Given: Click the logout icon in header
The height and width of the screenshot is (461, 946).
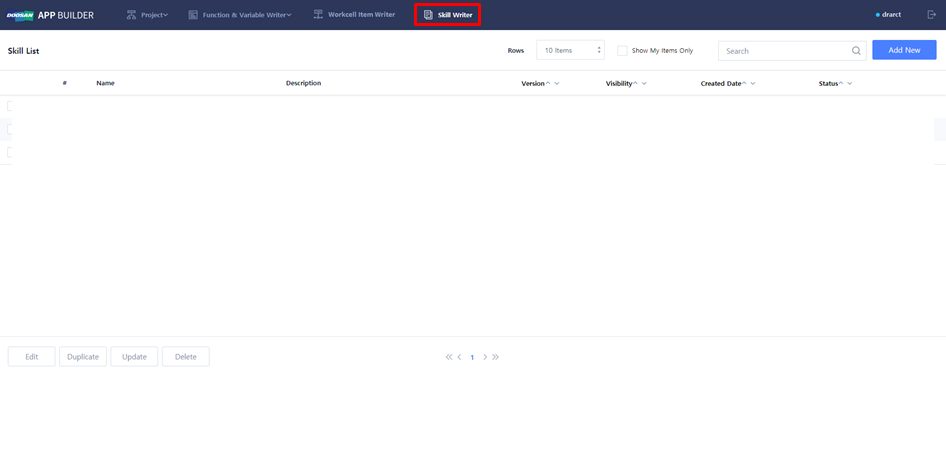Looking at the screenshot, I should [931, 15].
